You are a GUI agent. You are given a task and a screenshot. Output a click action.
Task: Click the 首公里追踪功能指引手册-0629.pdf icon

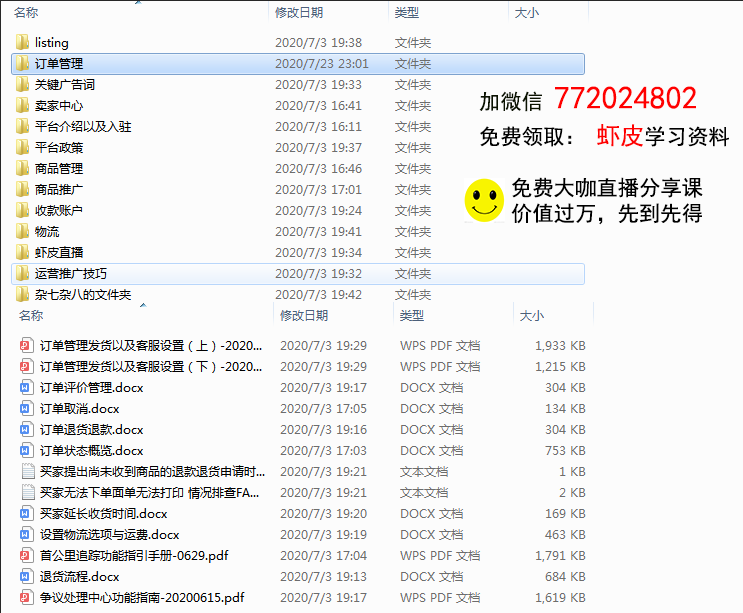click(x=27, y=555)
